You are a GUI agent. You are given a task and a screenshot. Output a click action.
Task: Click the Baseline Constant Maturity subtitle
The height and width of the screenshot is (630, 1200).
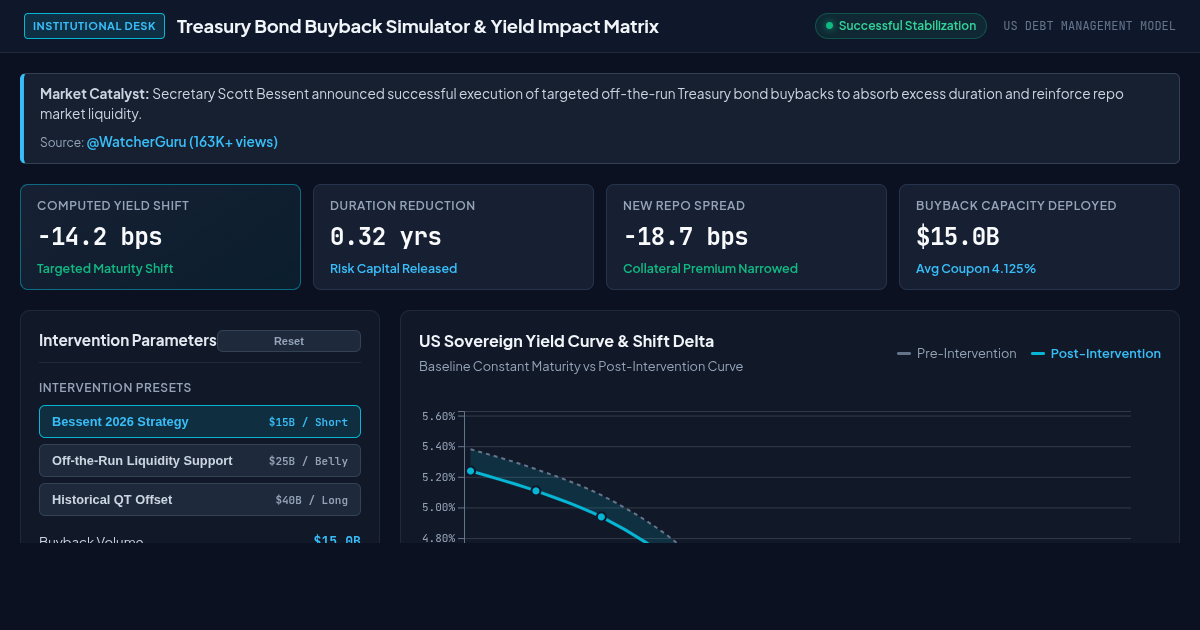pyautogui.click(x=581, y=366)
